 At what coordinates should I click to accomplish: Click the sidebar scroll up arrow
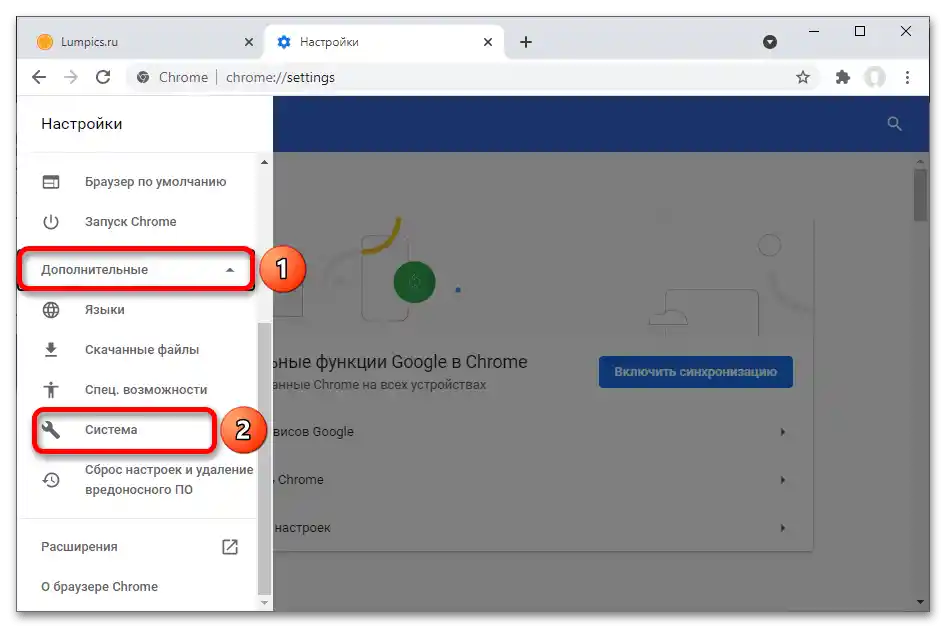tap(264, 162)
